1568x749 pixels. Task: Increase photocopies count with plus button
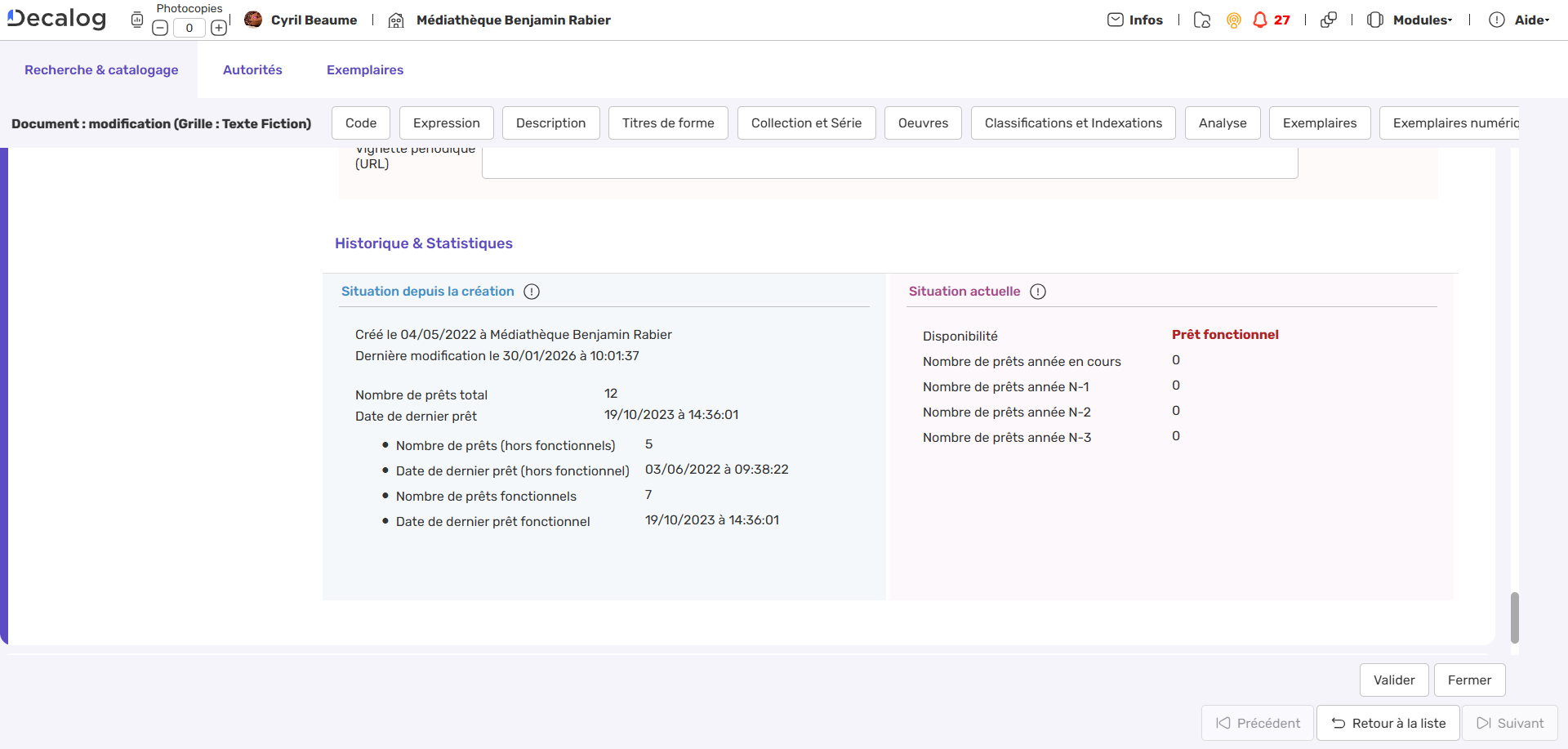[x=219, y=28]
